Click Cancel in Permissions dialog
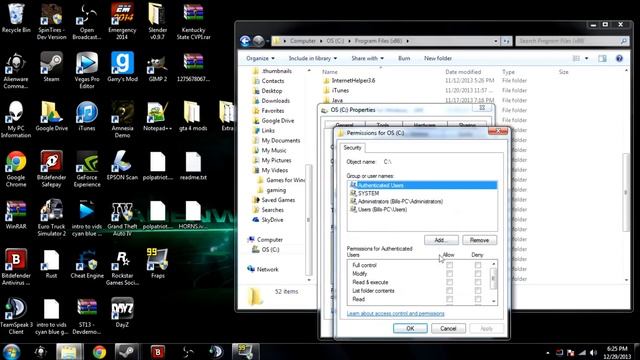The width and height of the screenshot is (640, 360). 448,329
